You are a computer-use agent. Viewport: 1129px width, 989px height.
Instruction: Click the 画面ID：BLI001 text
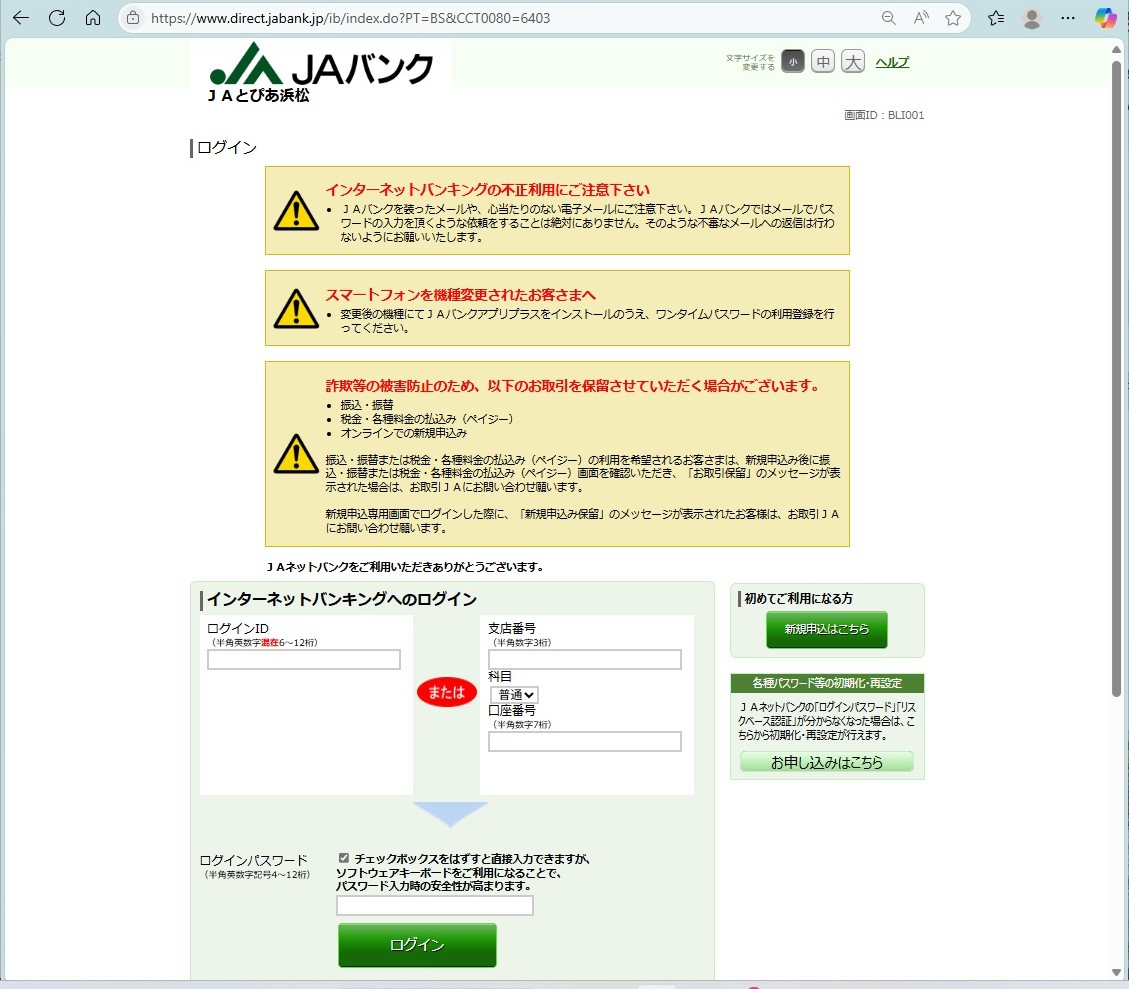pos(884,115)
